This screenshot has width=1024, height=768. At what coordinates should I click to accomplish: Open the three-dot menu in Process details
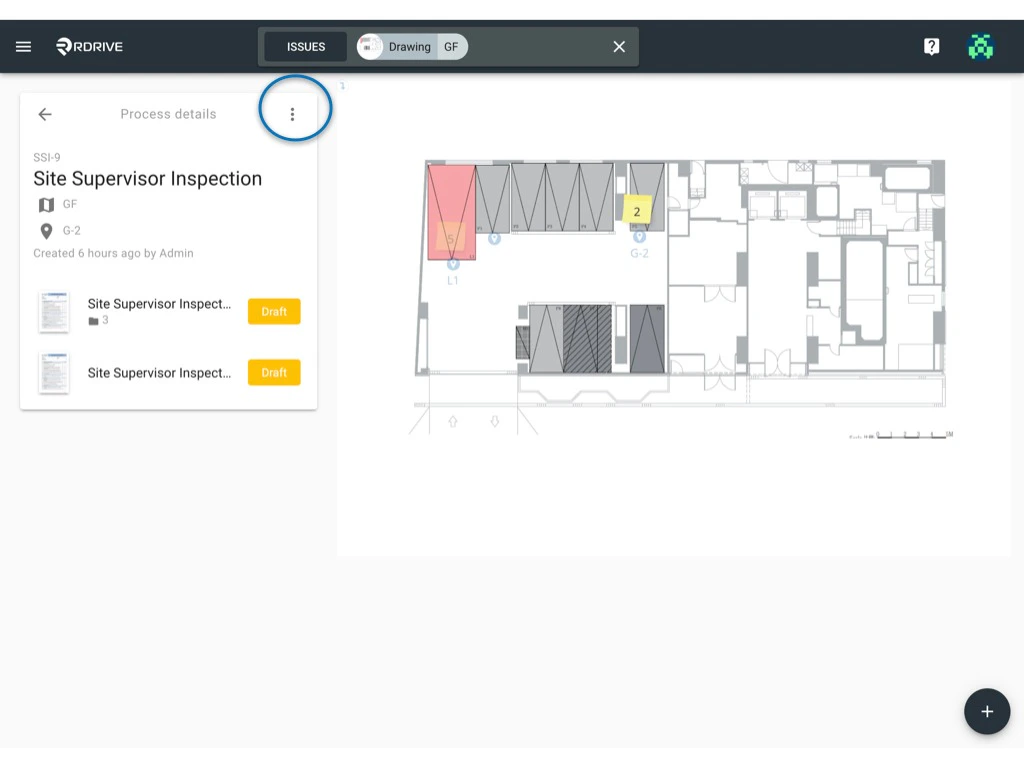click(293, 114)
